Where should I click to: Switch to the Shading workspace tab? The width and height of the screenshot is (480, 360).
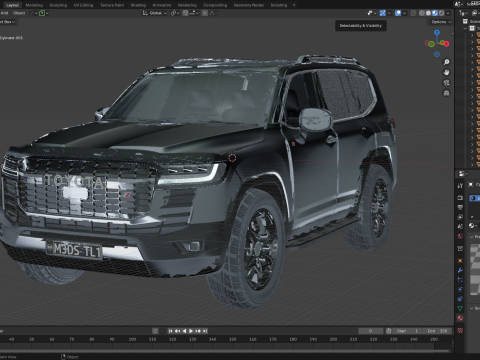click(138, 5)
